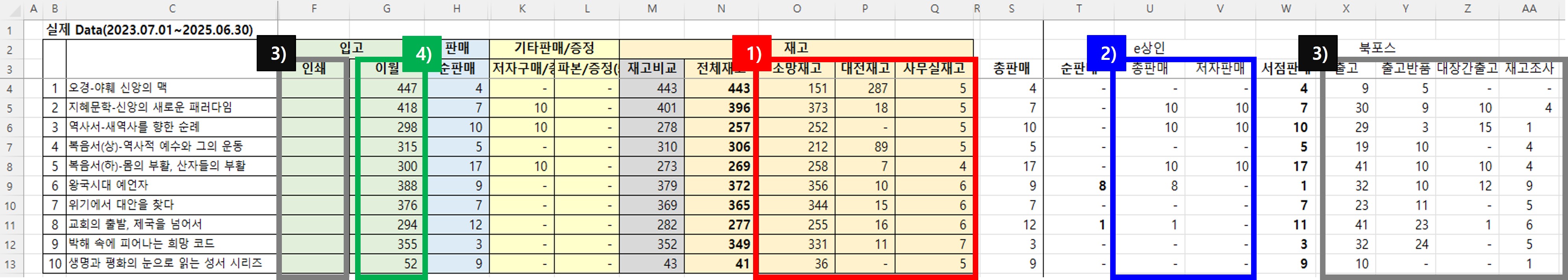This screenshot has width=1568, height=280.
Task: Click column S header
Action: pyautogui.click(x=1011, y=9)
